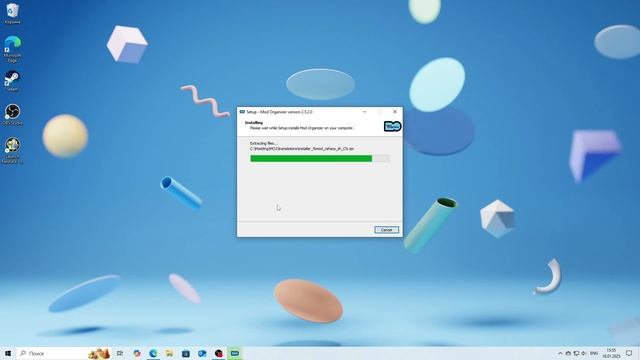Show hidden system tray icons

pyautogui.click(x=560, y=353)
